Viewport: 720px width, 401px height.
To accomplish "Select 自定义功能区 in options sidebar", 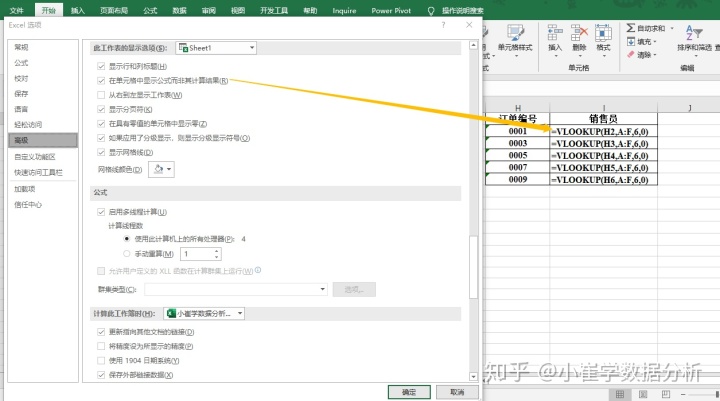I will (x=43, y=157).
